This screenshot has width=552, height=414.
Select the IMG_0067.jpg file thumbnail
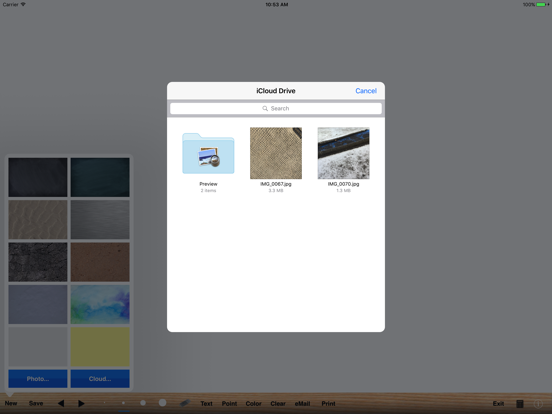[x=276, y=153]
